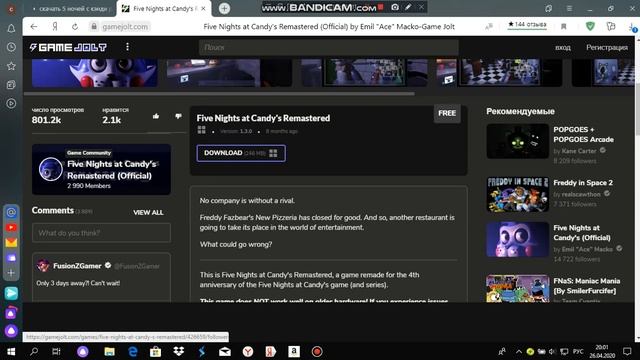Open the checkered floor screenshot thumbnail
The width and height of the screenshot is (640, 360).
499,73
